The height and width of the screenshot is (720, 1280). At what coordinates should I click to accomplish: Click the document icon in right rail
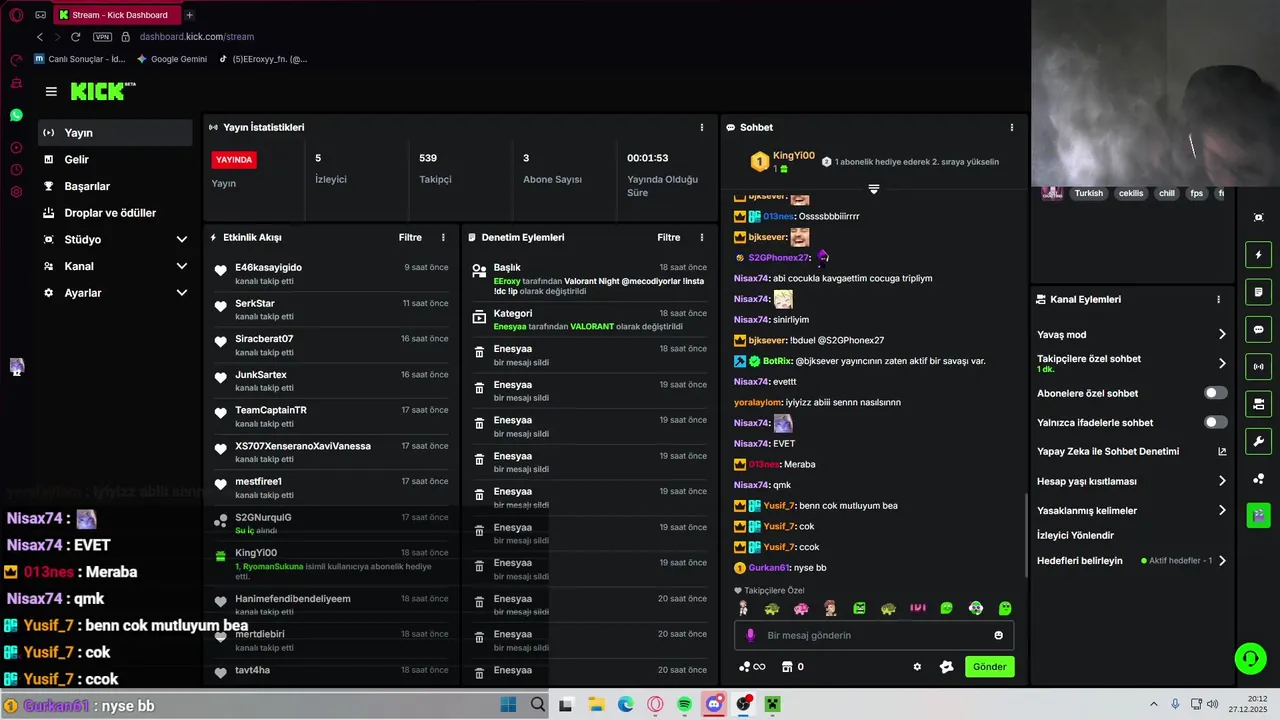point(1258,292)
